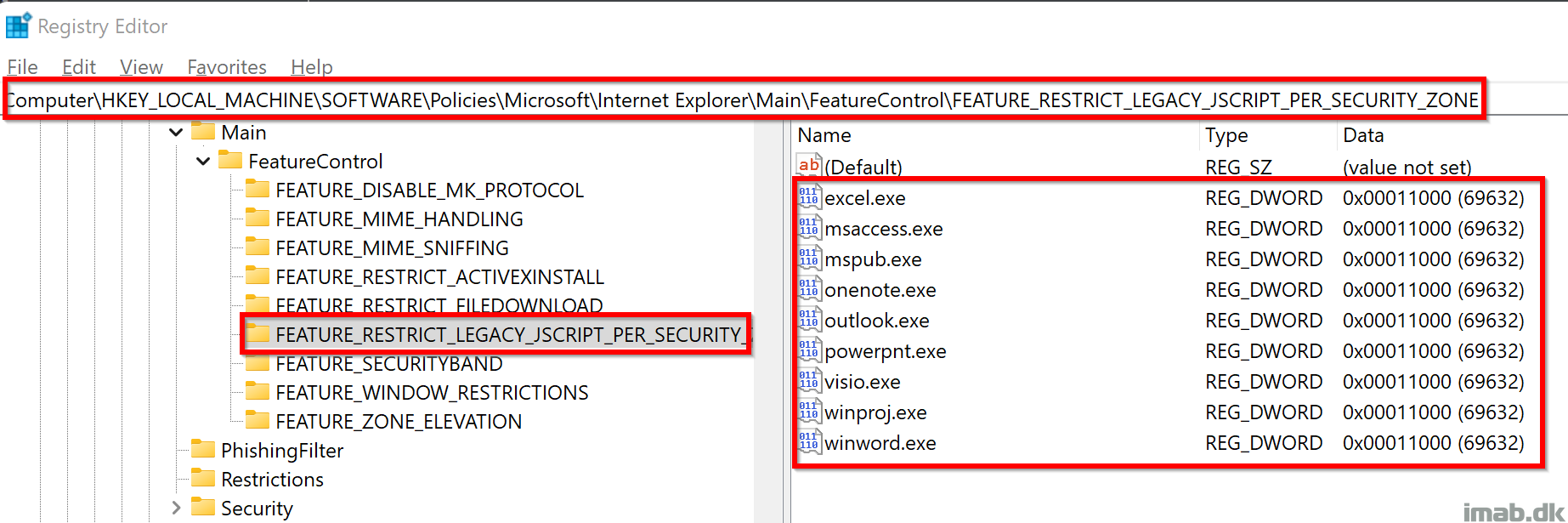Click the DWORD icon beside powerpnt.exe
The width and height of the screenshot is (1568, 523).
(x=809, y=350)
